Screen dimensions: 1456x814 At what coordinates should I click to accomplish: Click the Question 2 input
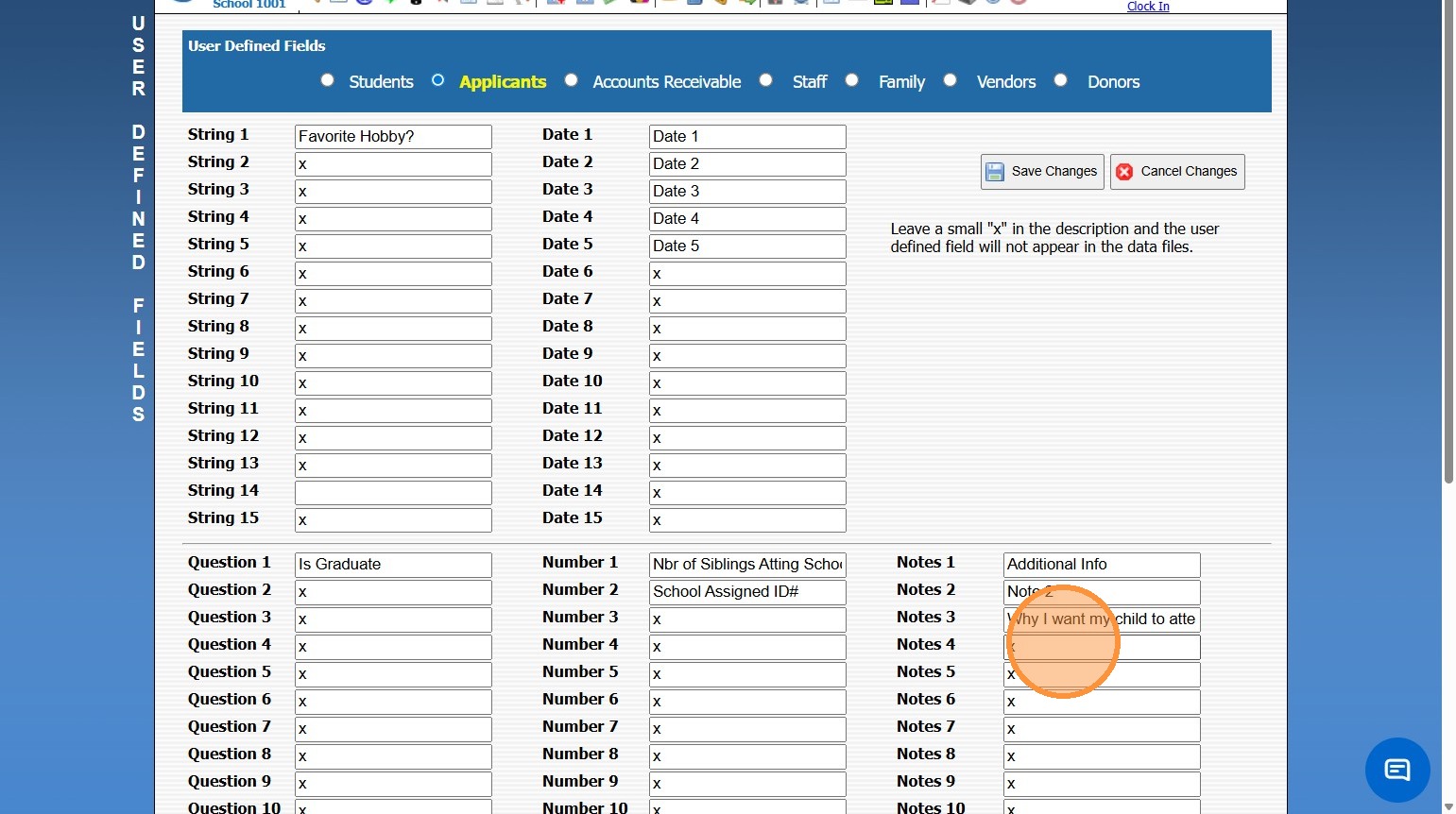point(393,592)
